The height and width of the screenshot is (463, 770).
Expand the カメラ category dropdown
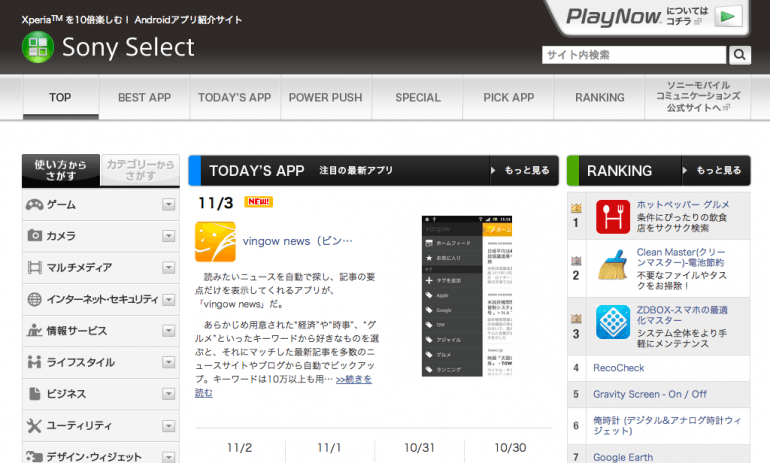(168, 236)
